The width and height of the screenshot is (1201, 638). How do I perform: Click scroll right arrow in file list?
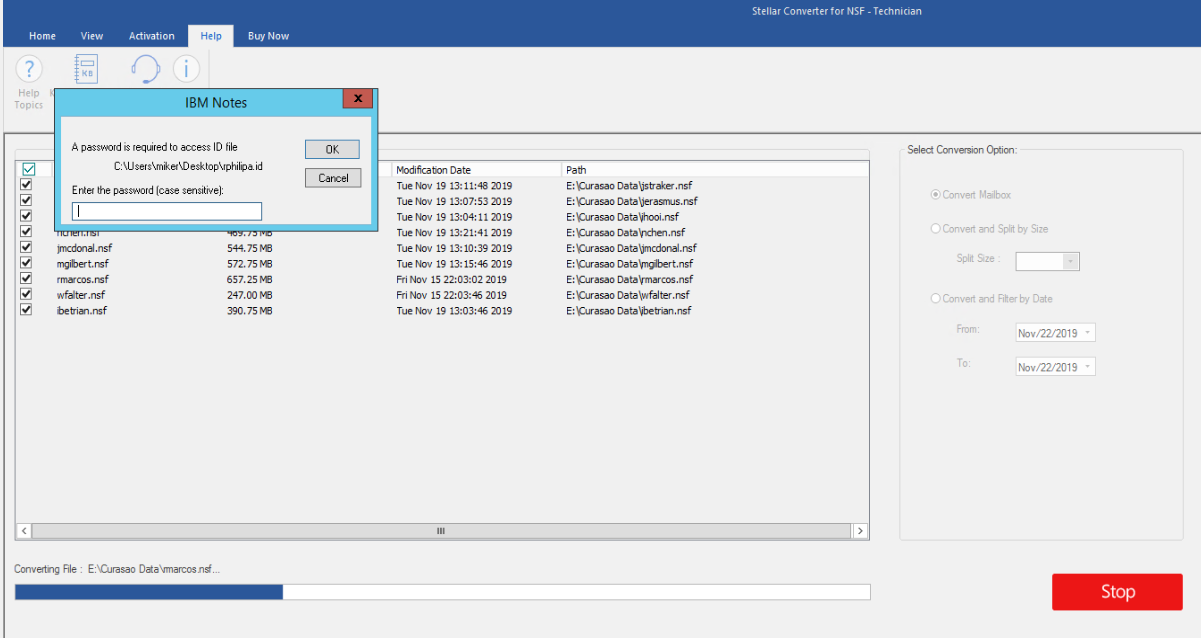coord(859,531)
